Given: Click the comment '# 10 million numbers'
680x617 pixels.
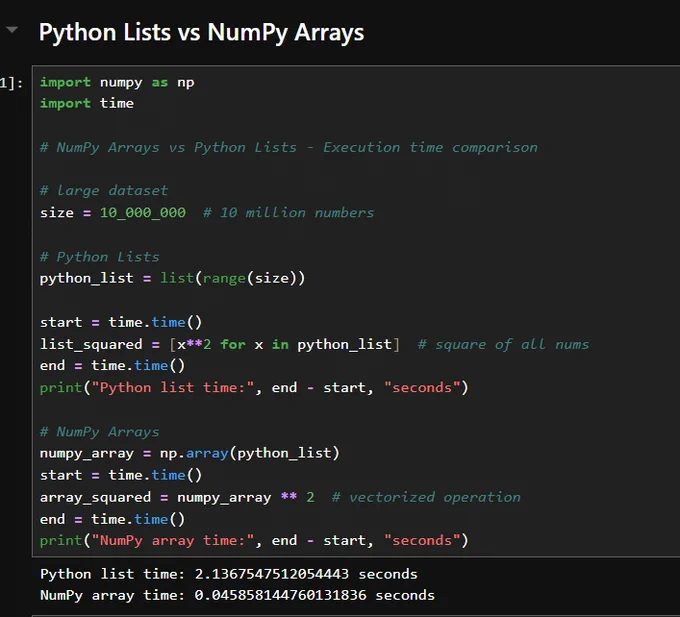Looking at the screenshot, I should coord(288,212).
